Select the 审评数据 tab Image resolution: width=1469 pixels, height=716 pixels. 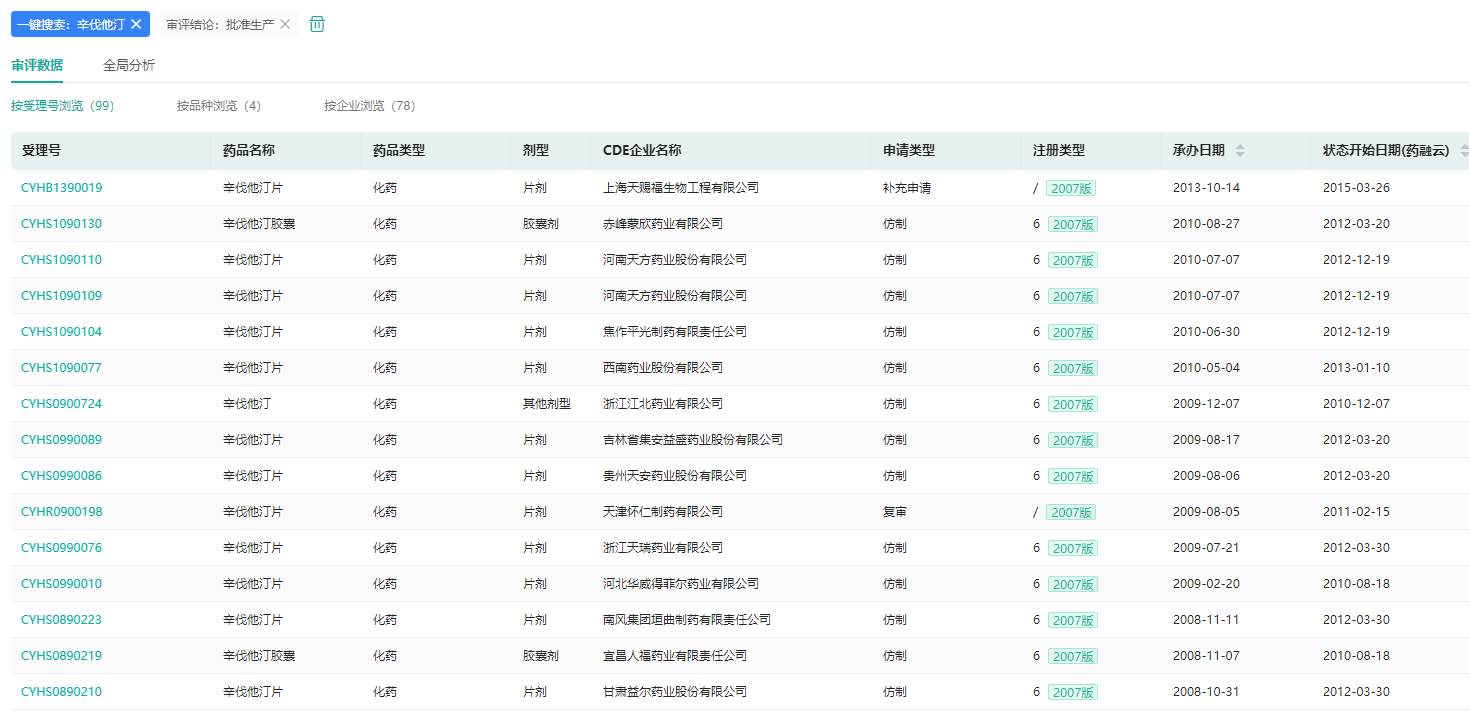coord(37,65)
